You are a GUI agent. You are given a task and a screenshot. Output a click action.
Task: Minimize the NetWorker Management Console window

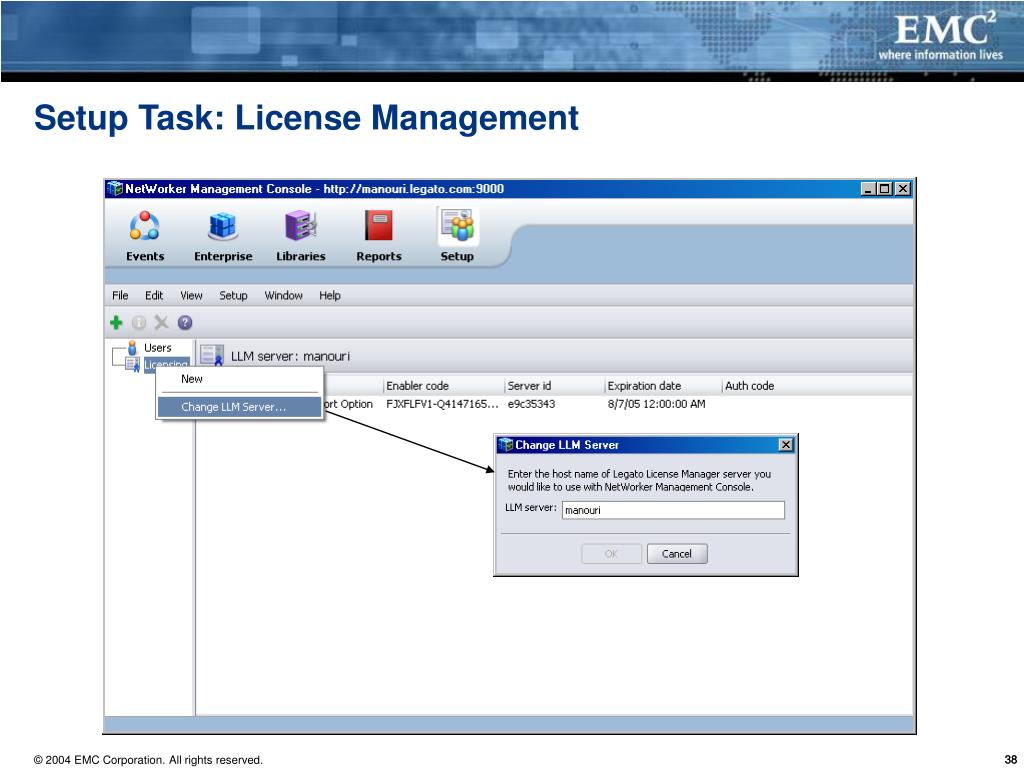pos(868,189)
